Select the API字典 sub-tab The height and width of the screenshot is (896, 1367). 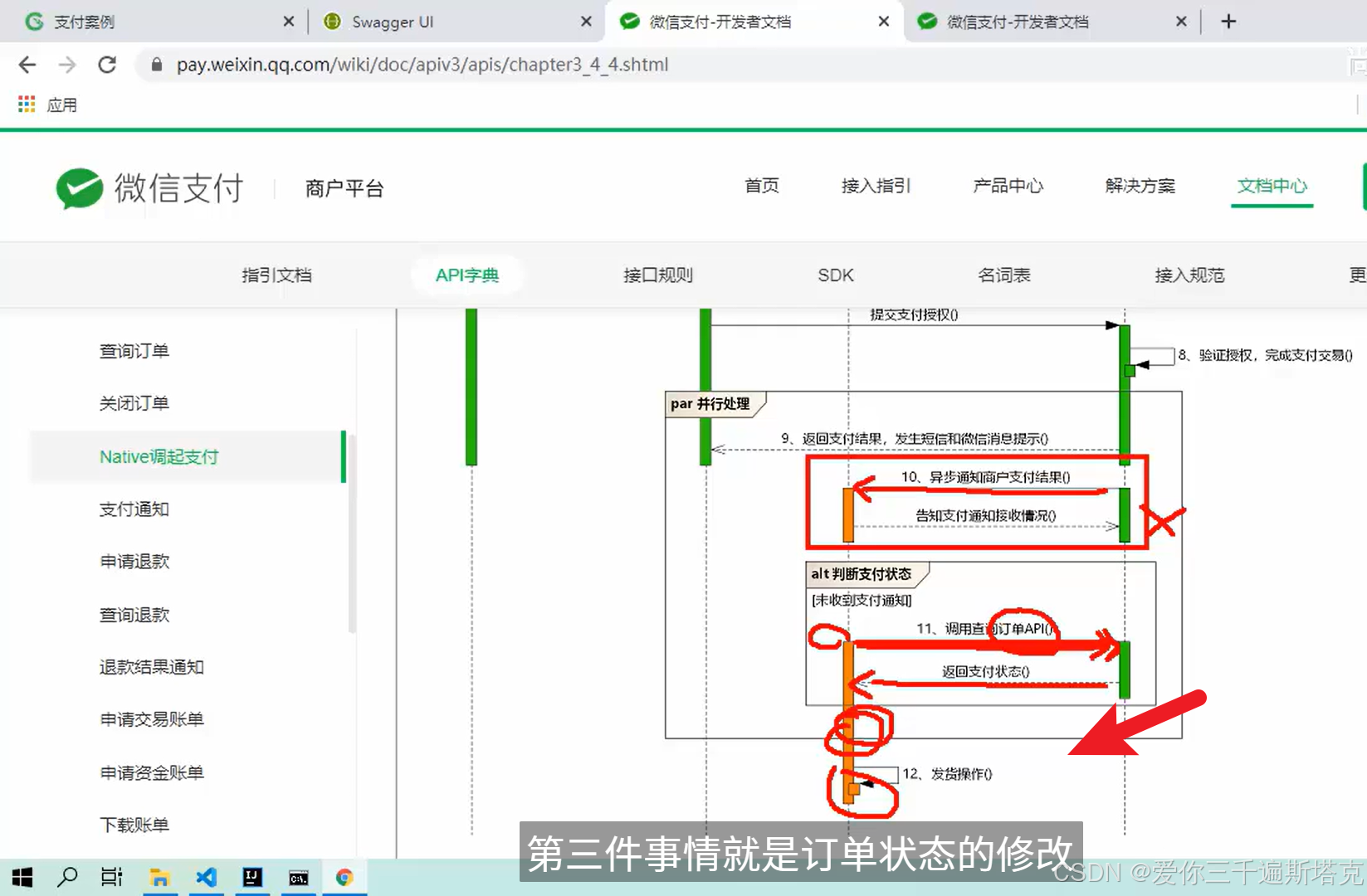coord(467,275)
